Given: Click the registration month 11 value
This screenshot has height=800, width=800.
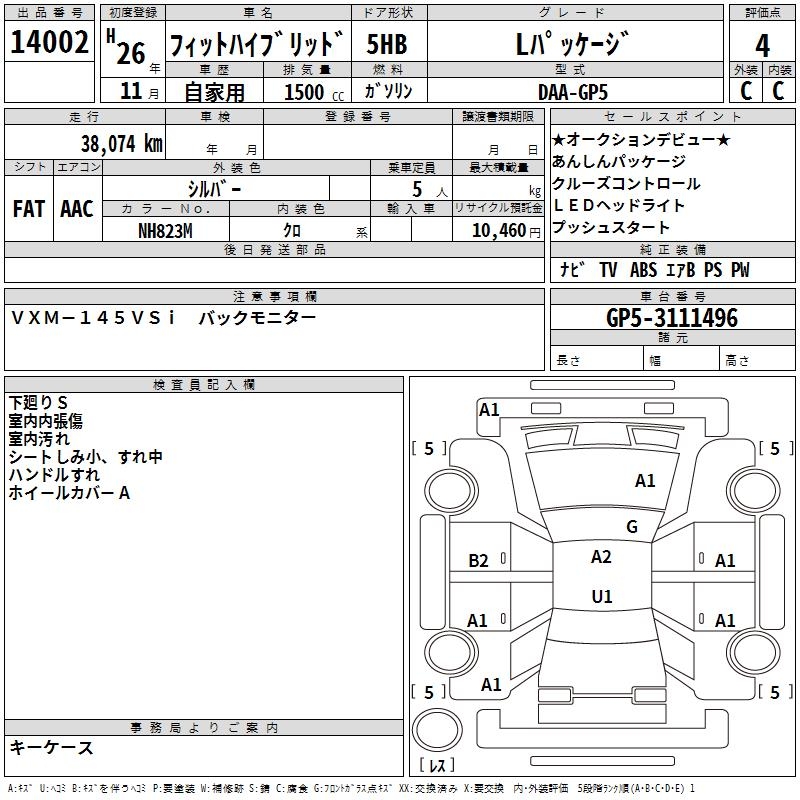Looking at the screenshot, I should [x=131, y=91].
